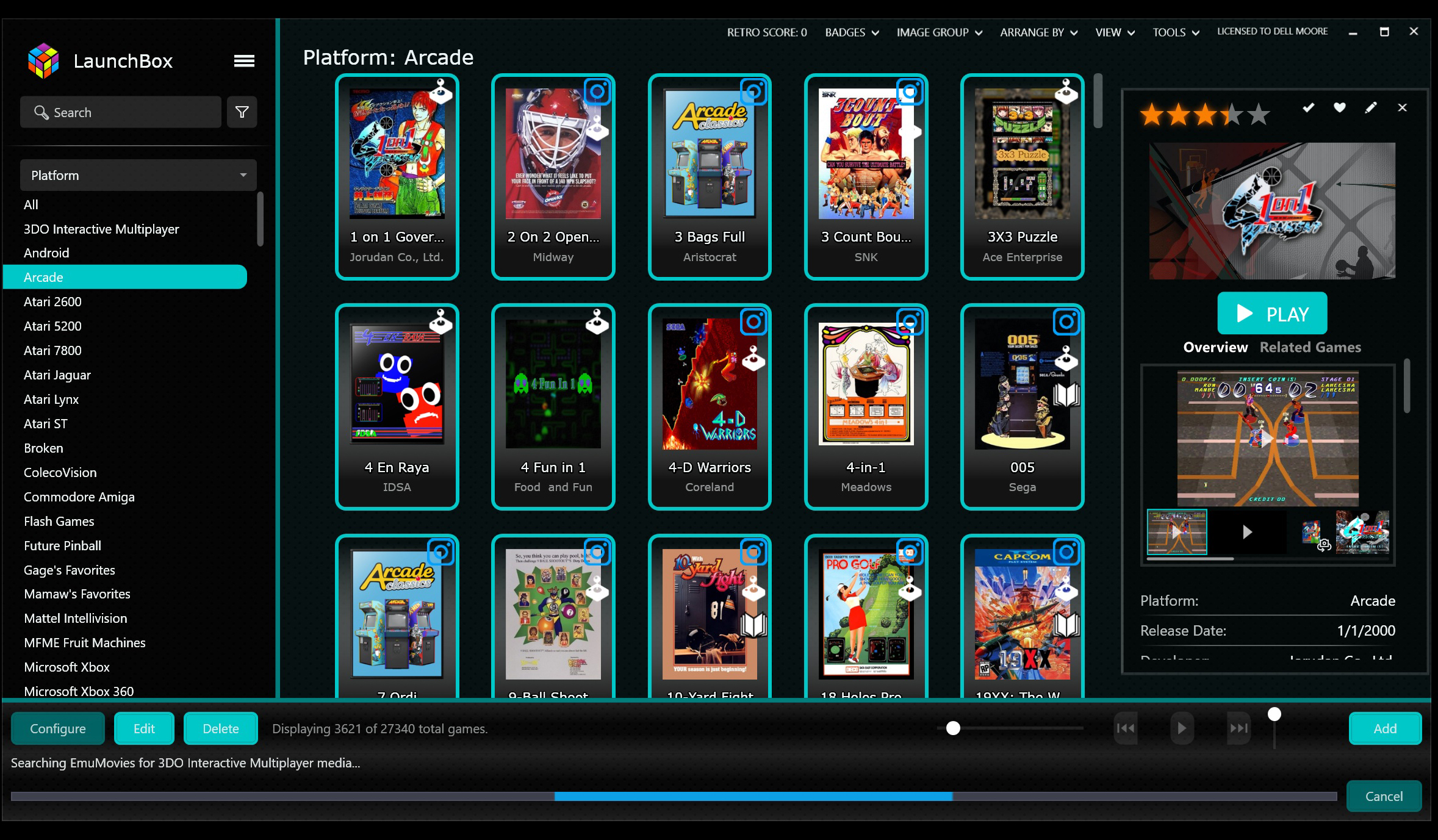Viewport: 1438px width, 840px height.
Task: Open the VIEW menu
Action: coord(1115,32)
